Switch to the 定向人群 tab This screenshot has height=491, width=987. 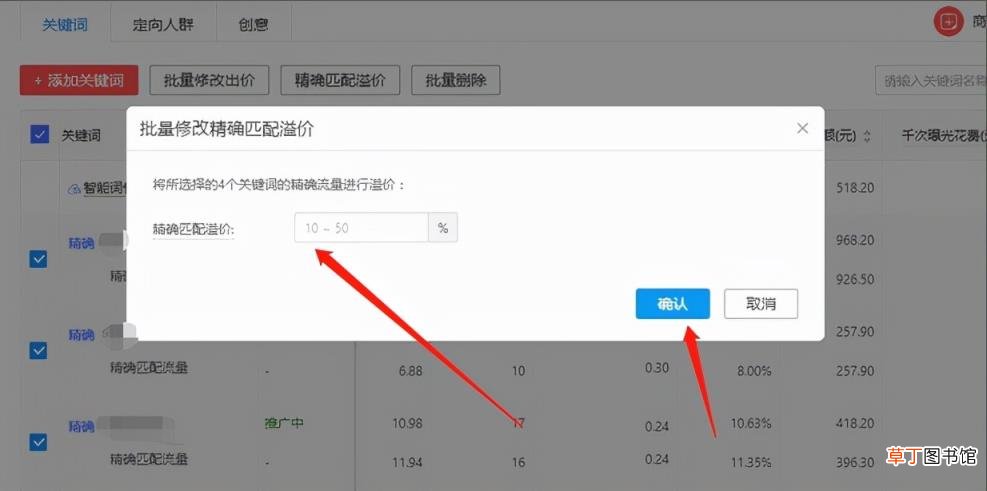pyautogui.click(x=164, y=25)
